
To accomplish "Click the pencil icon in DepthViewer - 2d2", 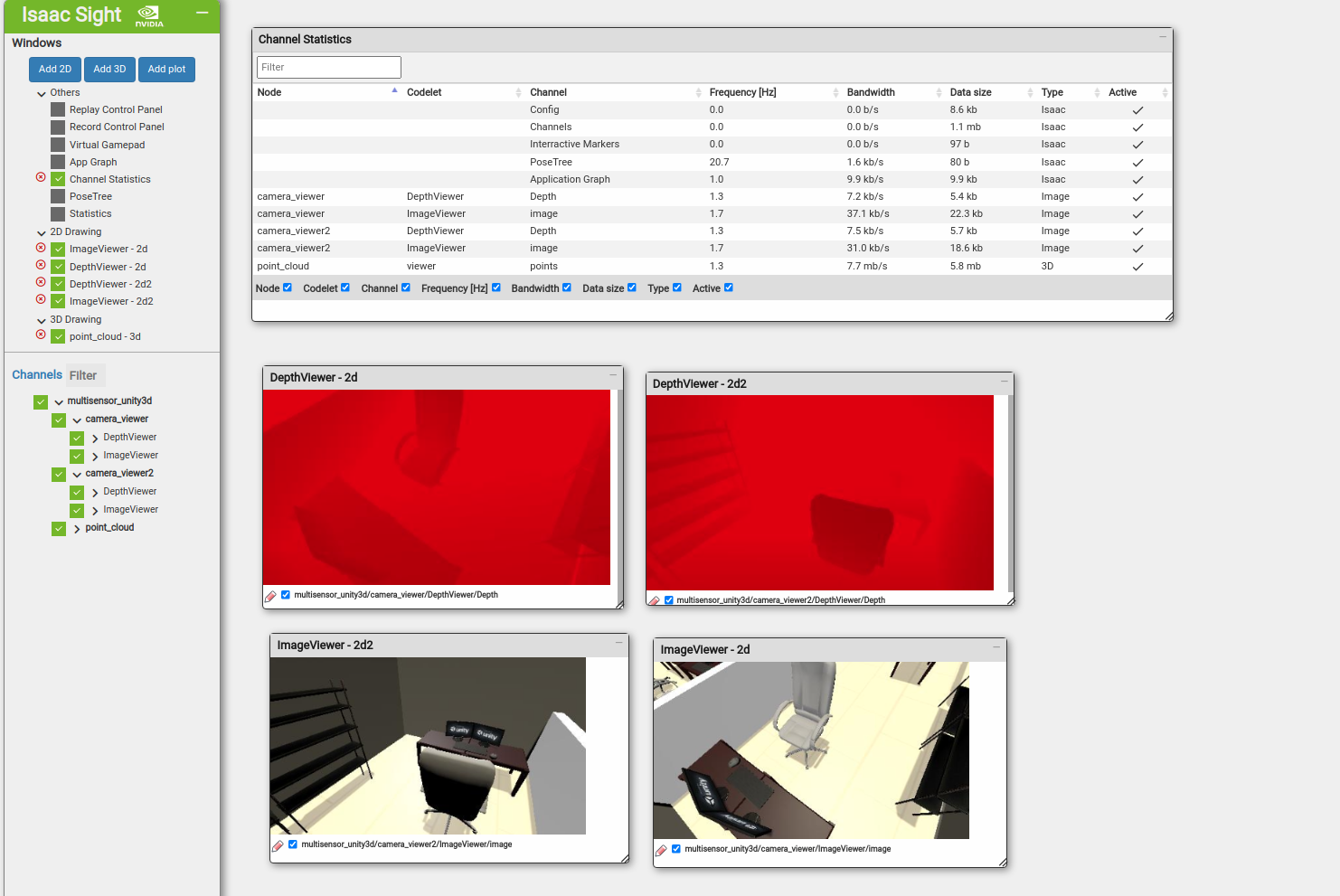I will [x=655, y=599].
